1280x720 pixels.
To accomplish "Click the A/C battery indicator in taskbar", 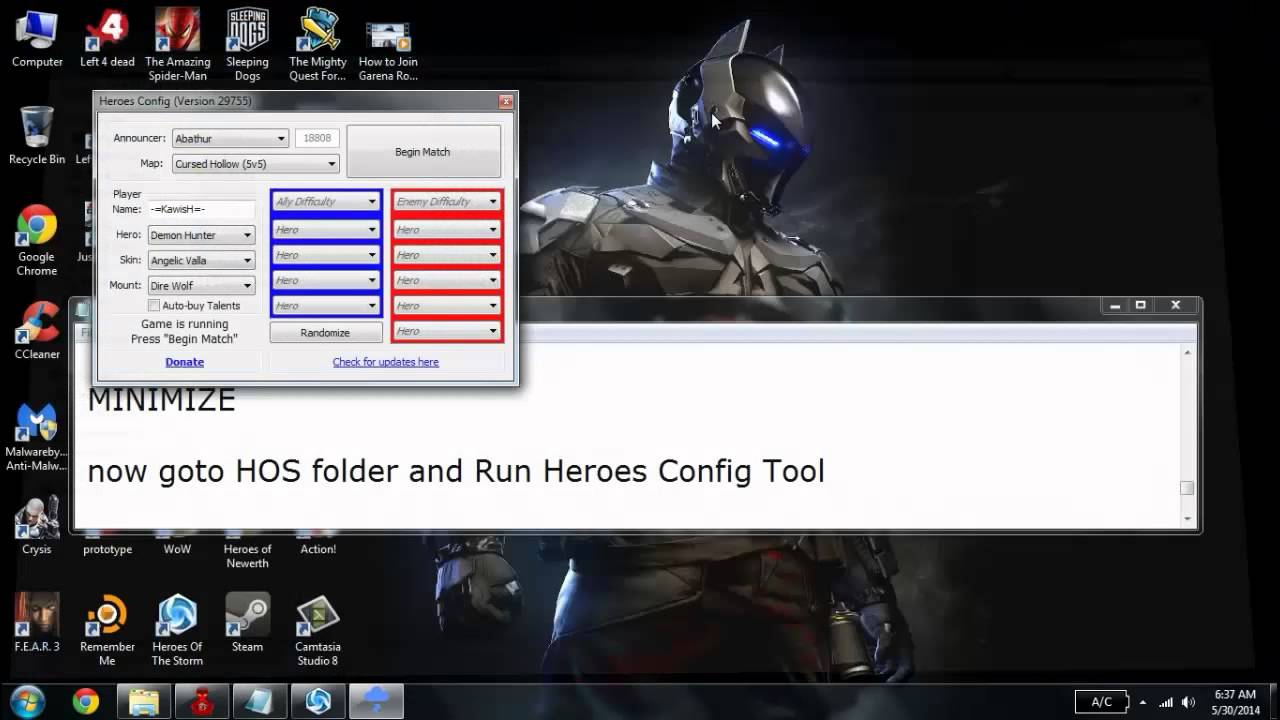I will [x=1102, y=702].
